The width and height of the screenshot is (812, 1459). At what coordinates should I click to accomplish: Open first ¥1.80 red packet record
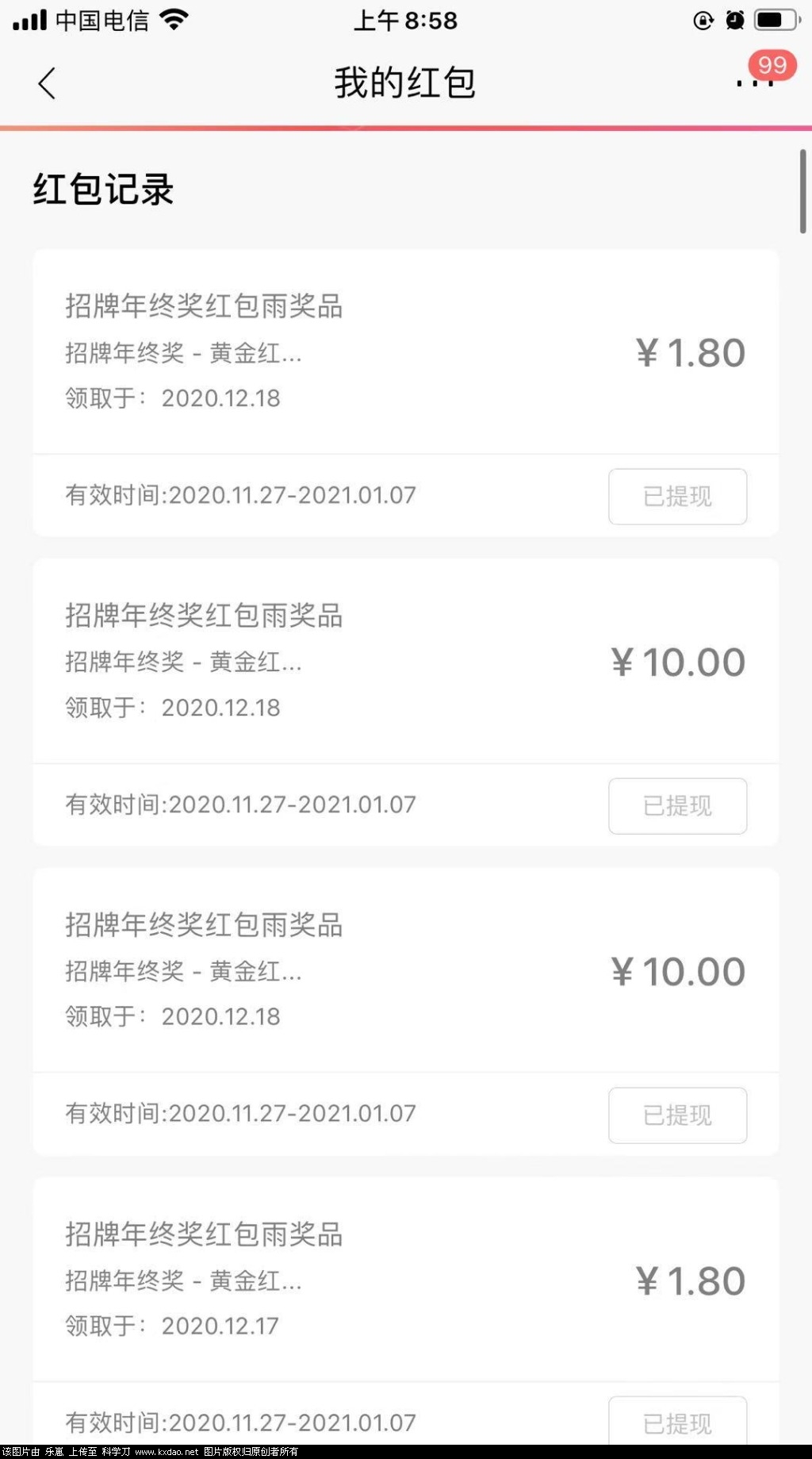click(405, 352)
